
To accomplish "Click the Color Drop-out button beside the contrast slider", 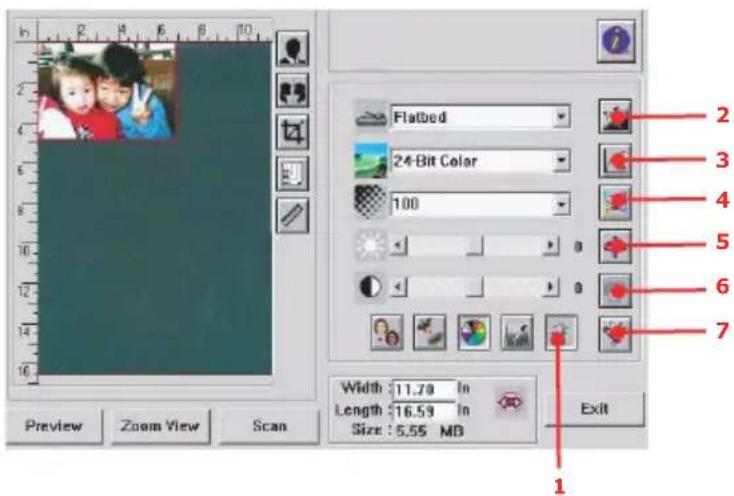I will (615, 291).
